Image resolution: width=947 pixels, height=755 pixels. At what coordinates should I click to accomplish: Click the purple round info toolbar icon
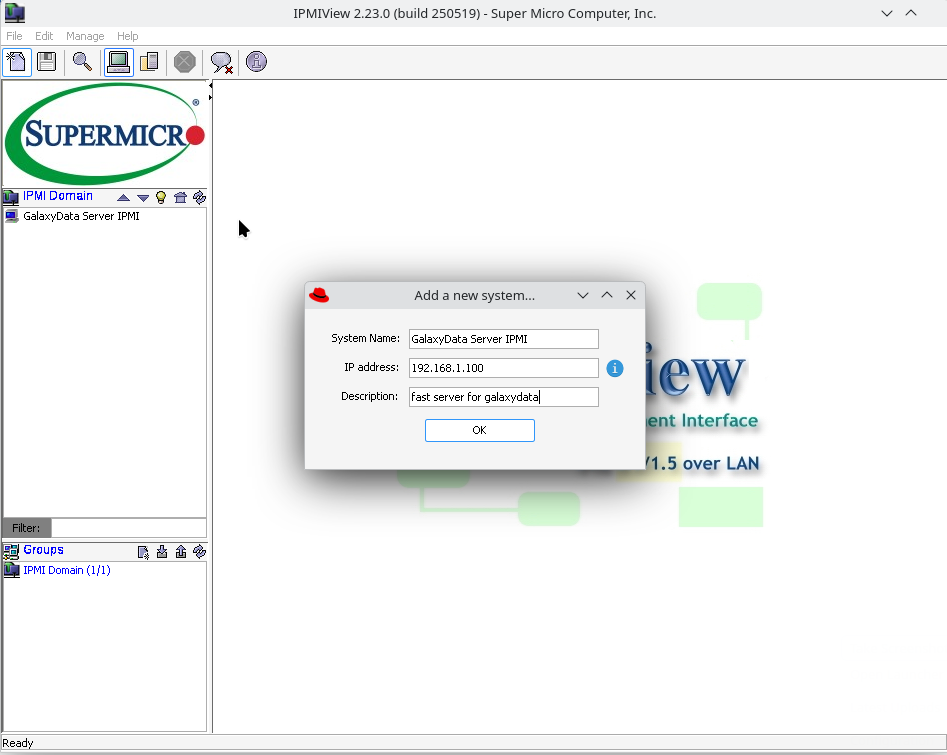tap(256, 62)
